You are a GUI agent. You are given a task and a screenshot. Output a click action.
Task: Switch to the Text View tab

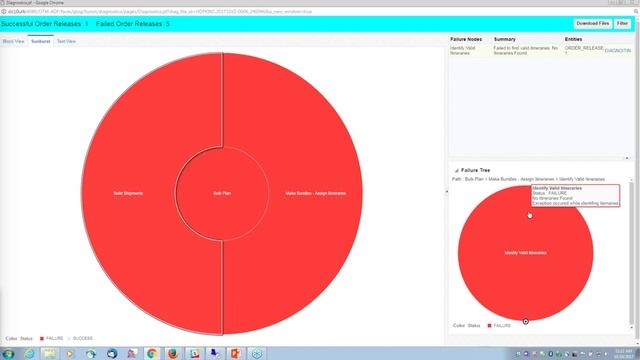click(66, 41)
